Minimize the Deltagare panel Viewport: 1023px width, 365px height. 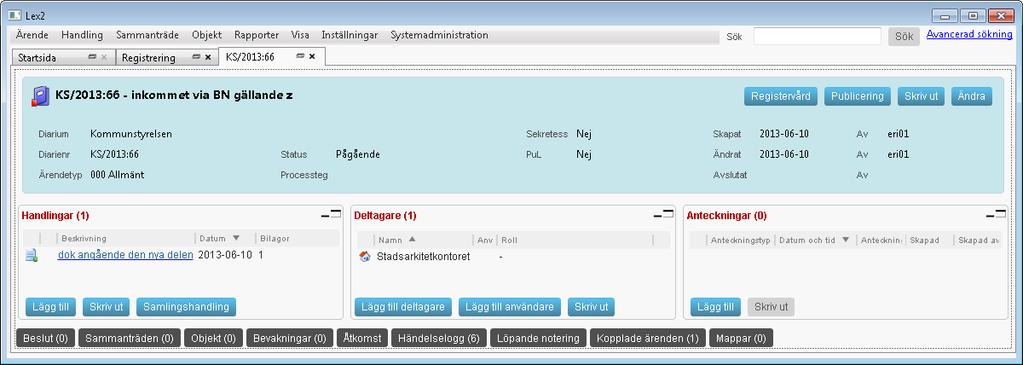[x=658, y=215]
